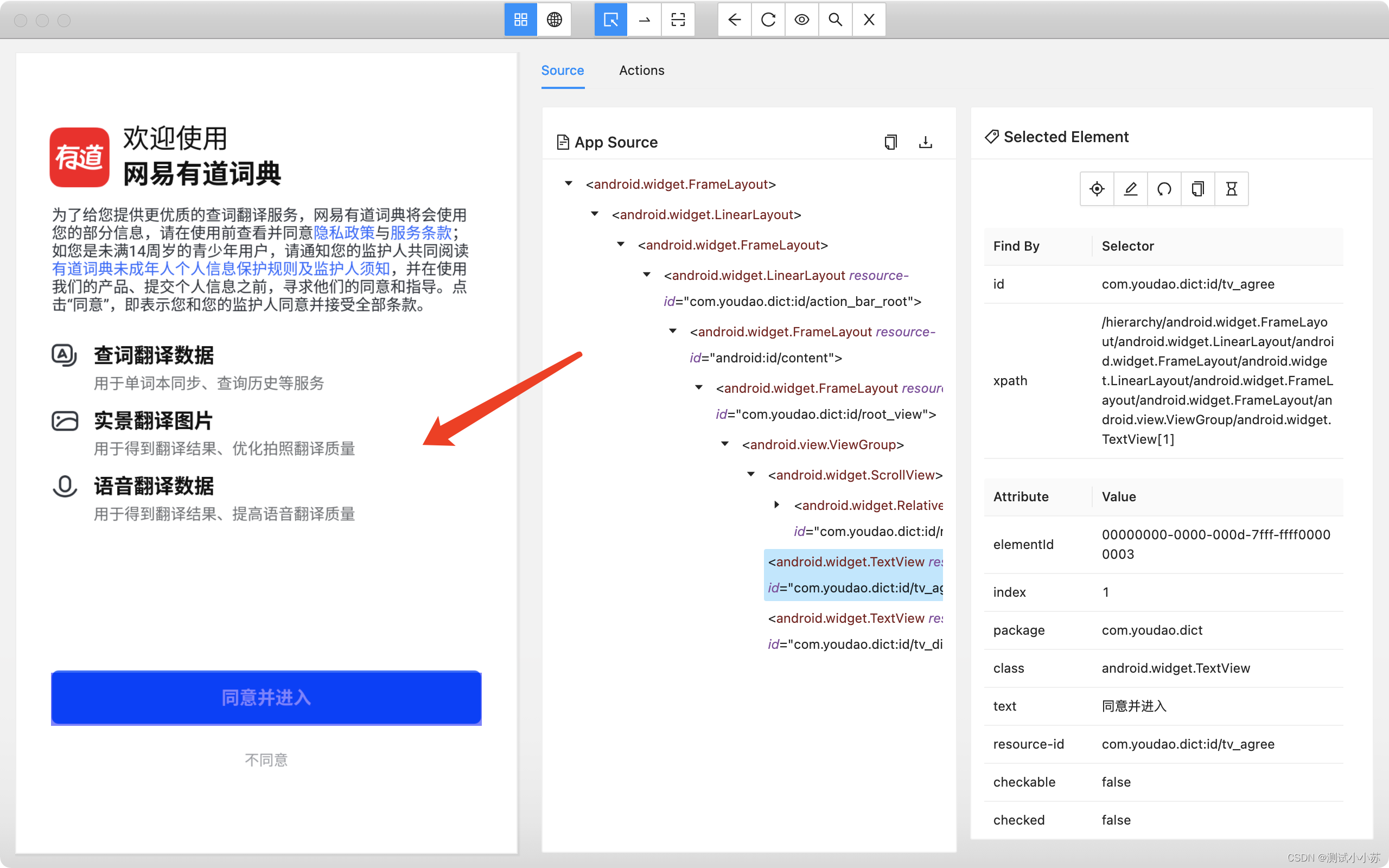
Task: Switch to Native App Mode grid icon
Action: [520, 20]
